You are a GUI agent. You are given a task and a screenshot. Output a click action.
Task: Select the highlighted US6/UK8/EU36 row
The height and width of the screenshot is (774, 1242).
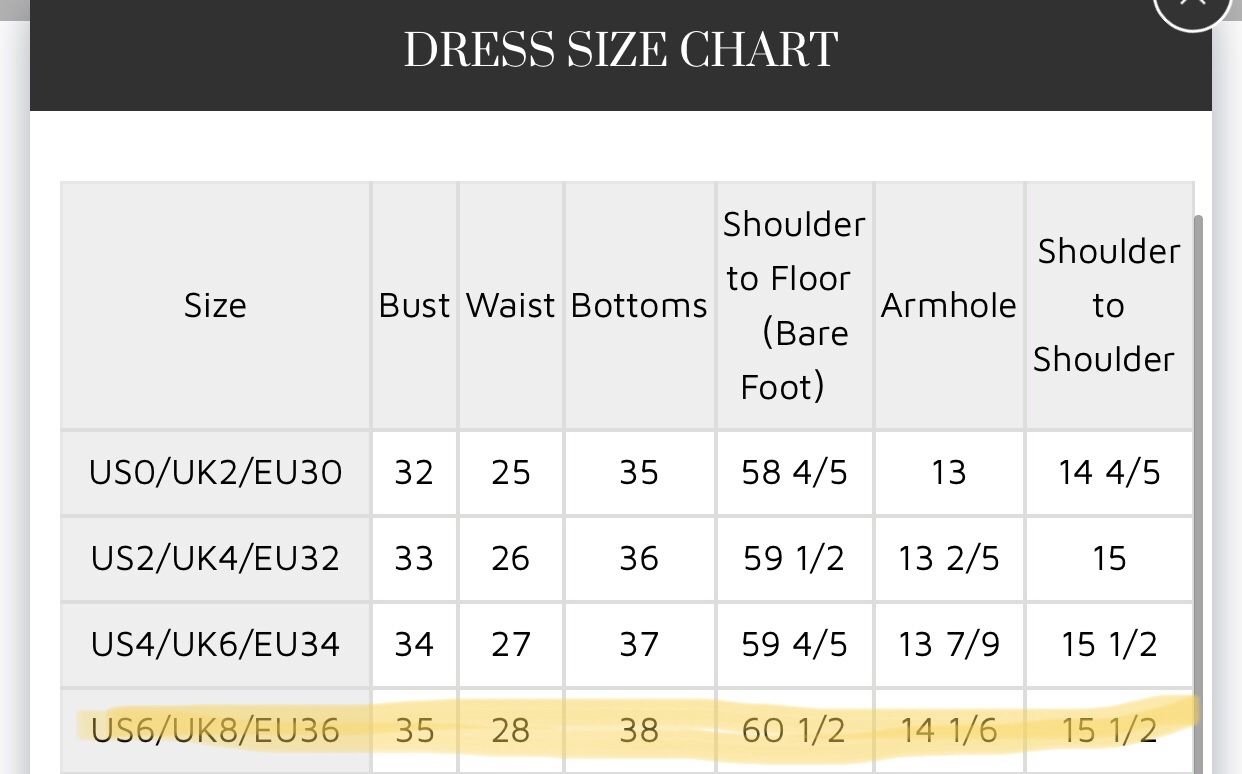pos(627,731)
